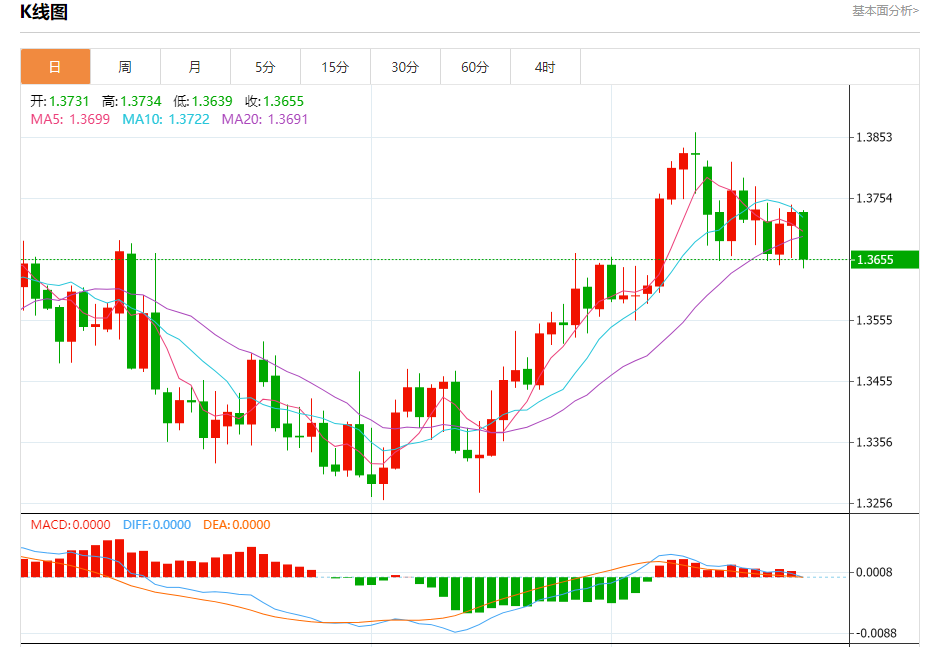Click the 0.0008 MACD axis label

tap(874, 572)
